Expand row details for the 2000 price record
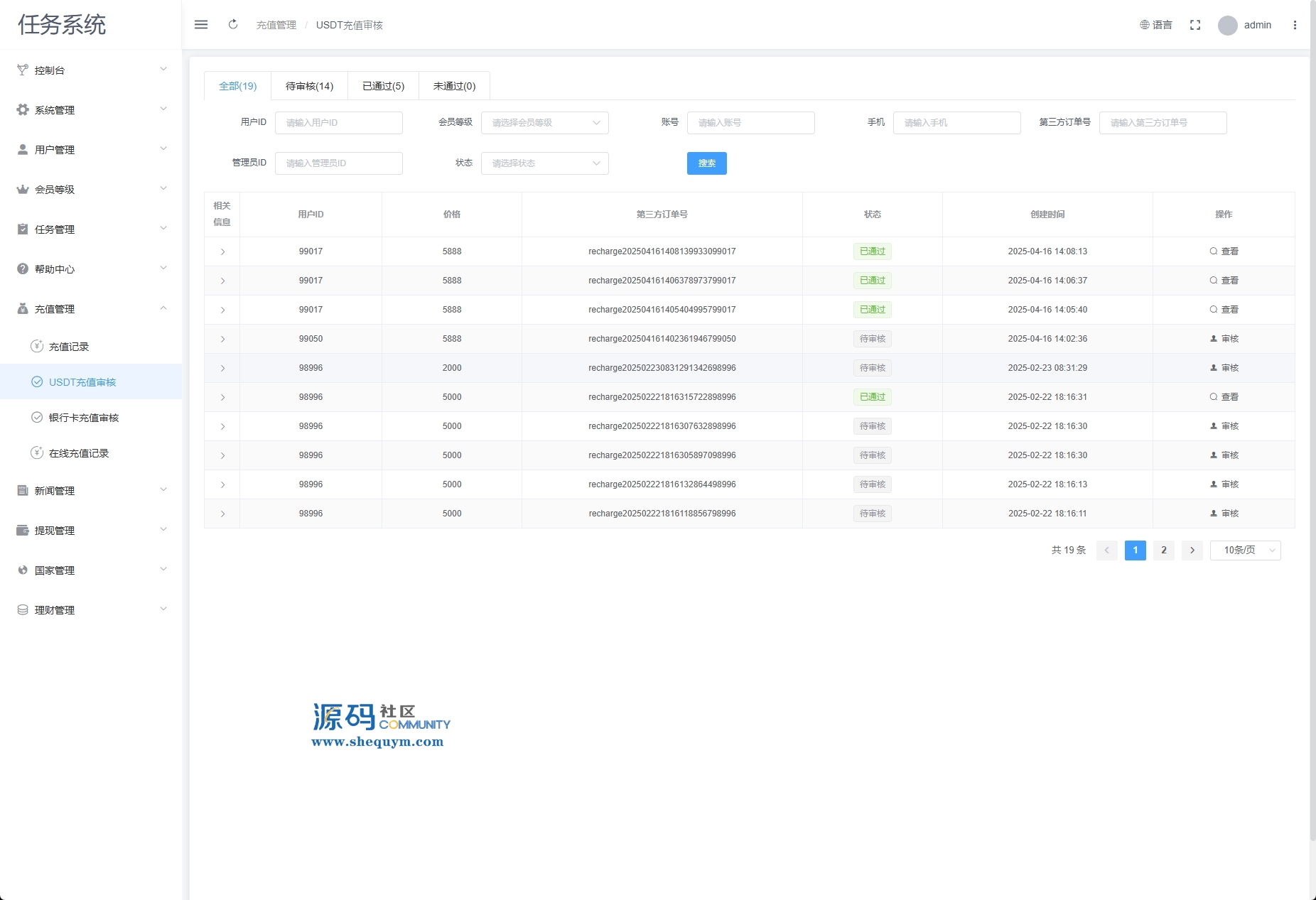 tap(222, 368)
